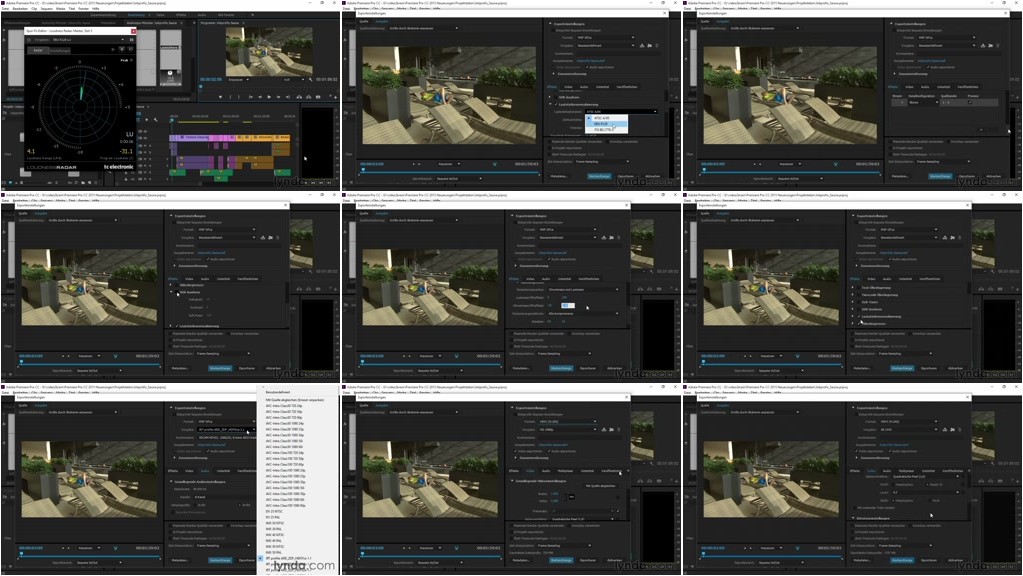Click Metadaten button in top-middle frame
Screen dimensions: 1023x576
[x=559, y=176]
